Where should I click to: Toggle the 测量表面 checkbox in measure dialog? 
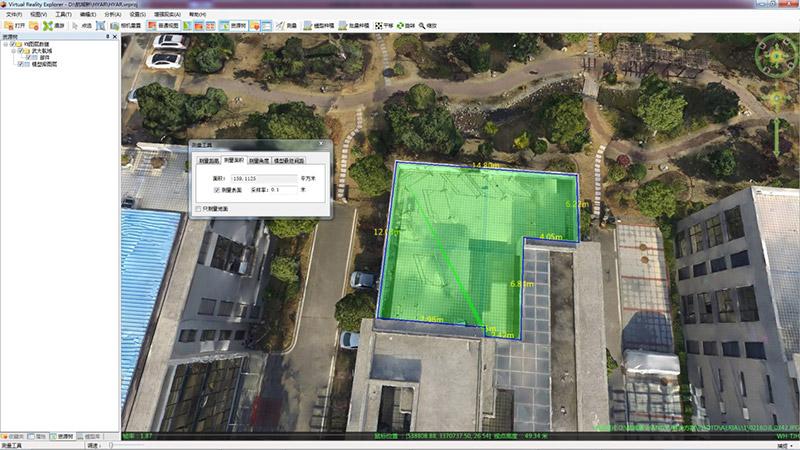217,190
